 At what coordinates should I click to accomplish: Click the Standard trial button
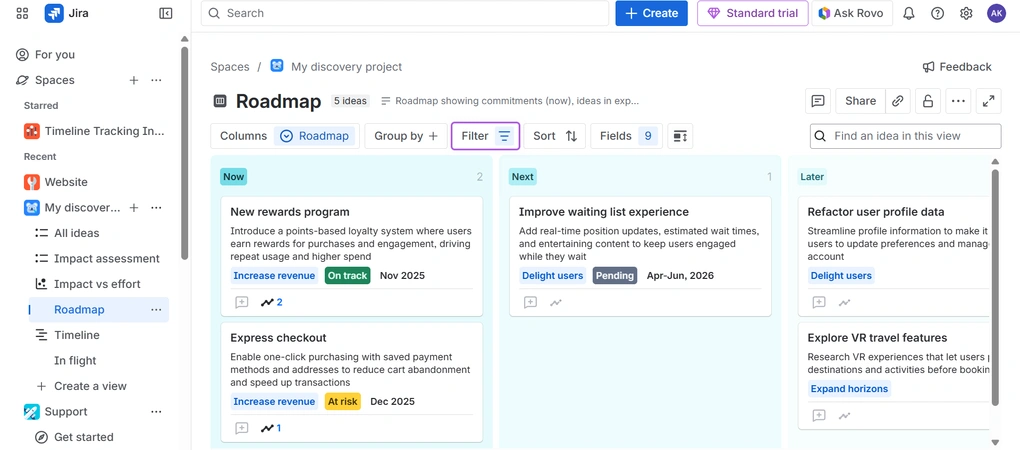click(753, 13)
